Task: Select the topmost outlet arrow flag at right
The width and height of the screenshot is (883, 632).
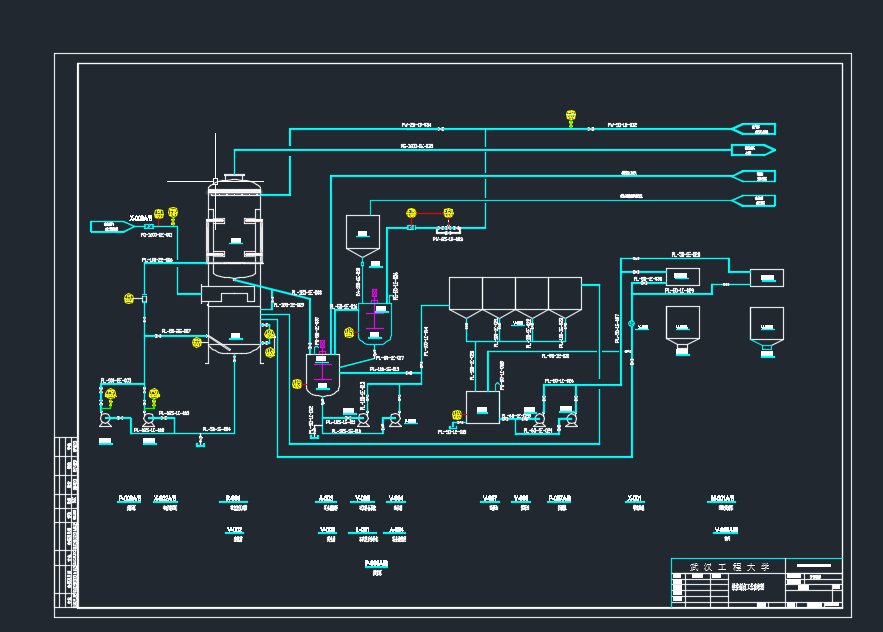Action: click(x=753, y=129)
